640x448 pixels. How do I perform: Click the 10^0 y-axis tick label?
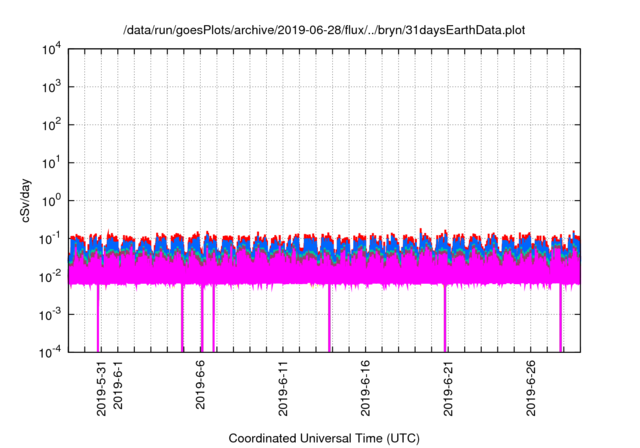(52, 201)
